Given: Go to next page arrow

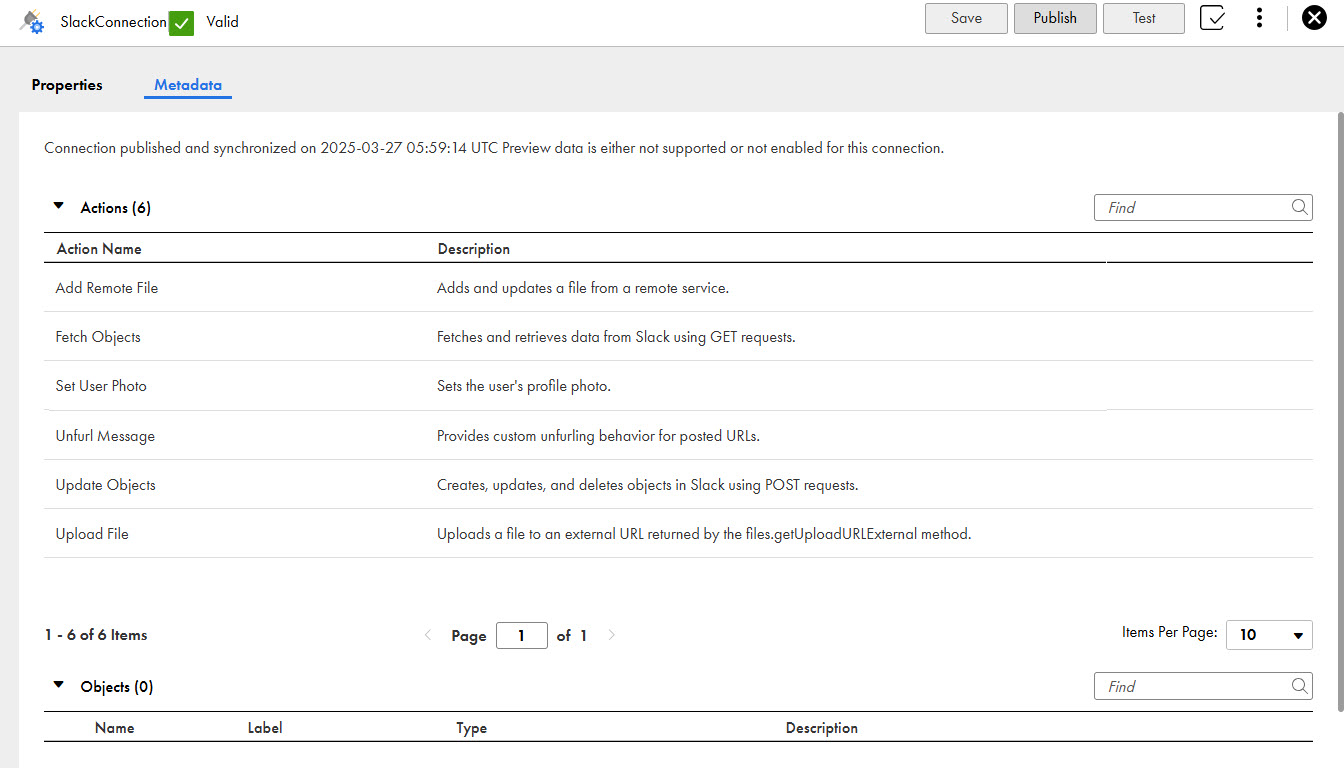Looking at the screenshot, I should [x=612, y=635].
